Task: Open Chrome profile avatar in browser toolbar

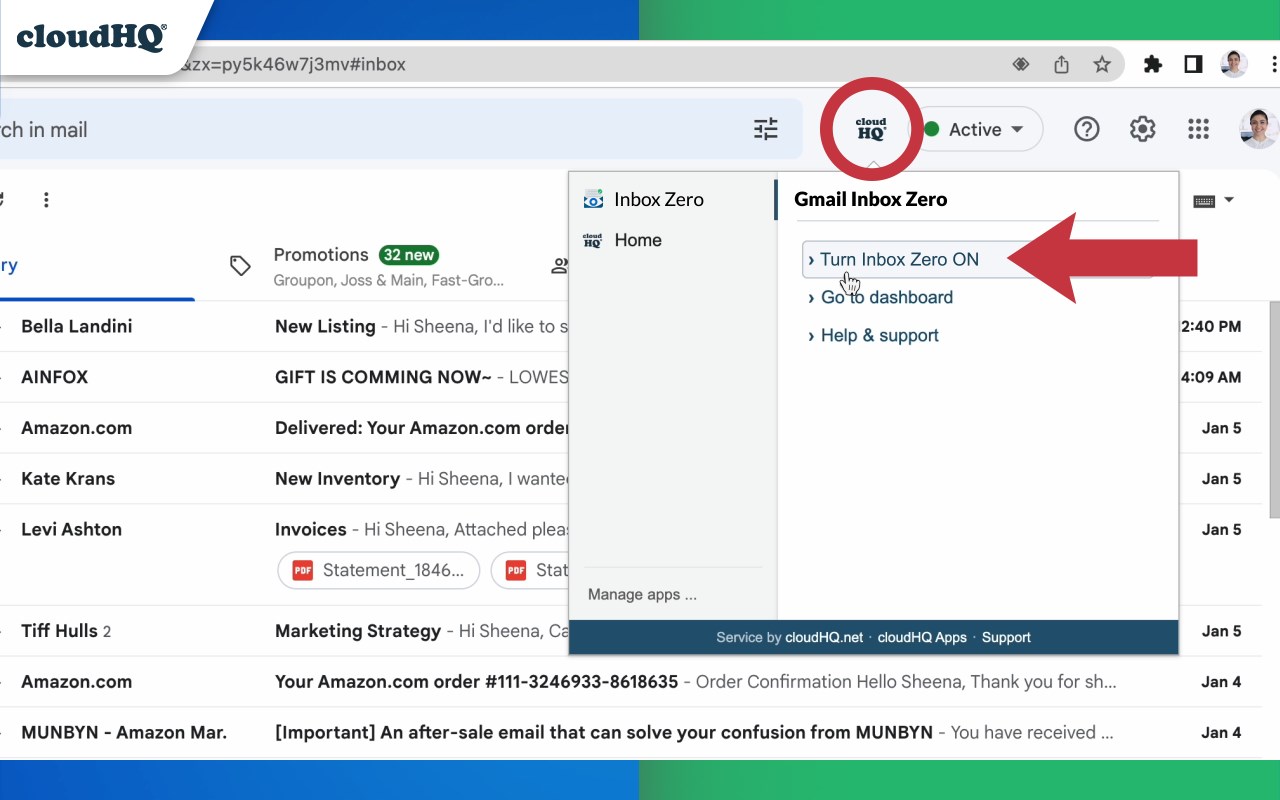Action: click(x=1234, y=65)
